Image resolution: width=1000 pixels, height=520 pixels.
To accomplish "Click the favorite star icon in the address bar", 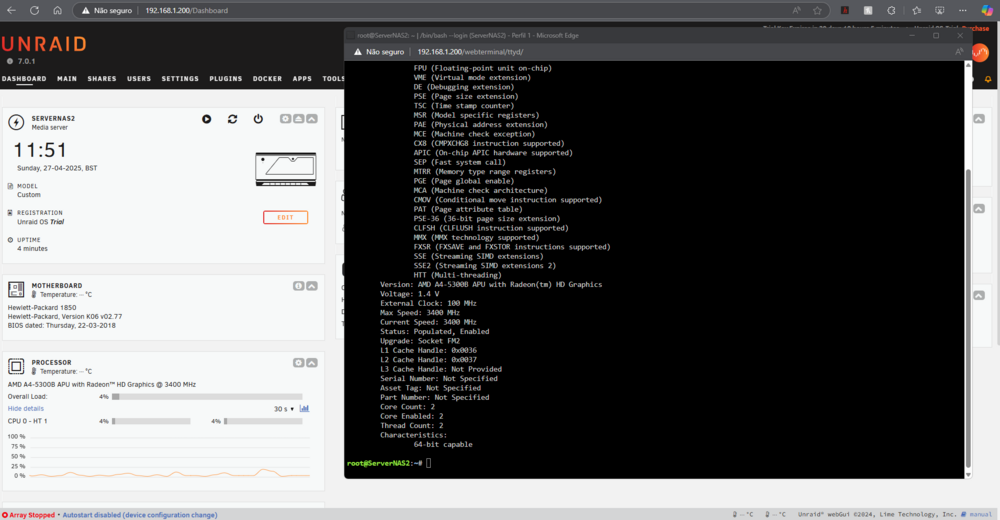I will [817, 10].
